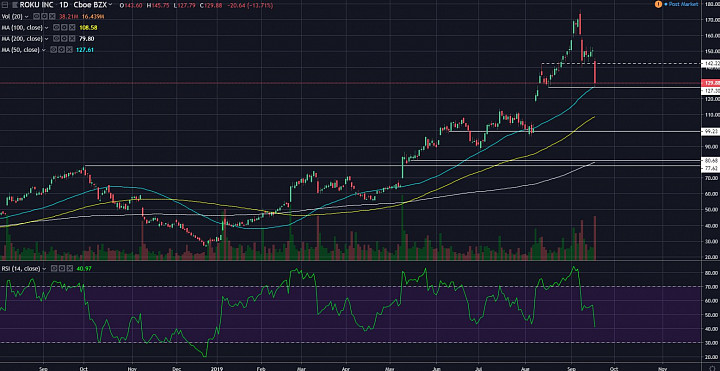
Task: Remove the RSI (14, close) indicator
Action: pyautogui.click(x=70, y=268)
